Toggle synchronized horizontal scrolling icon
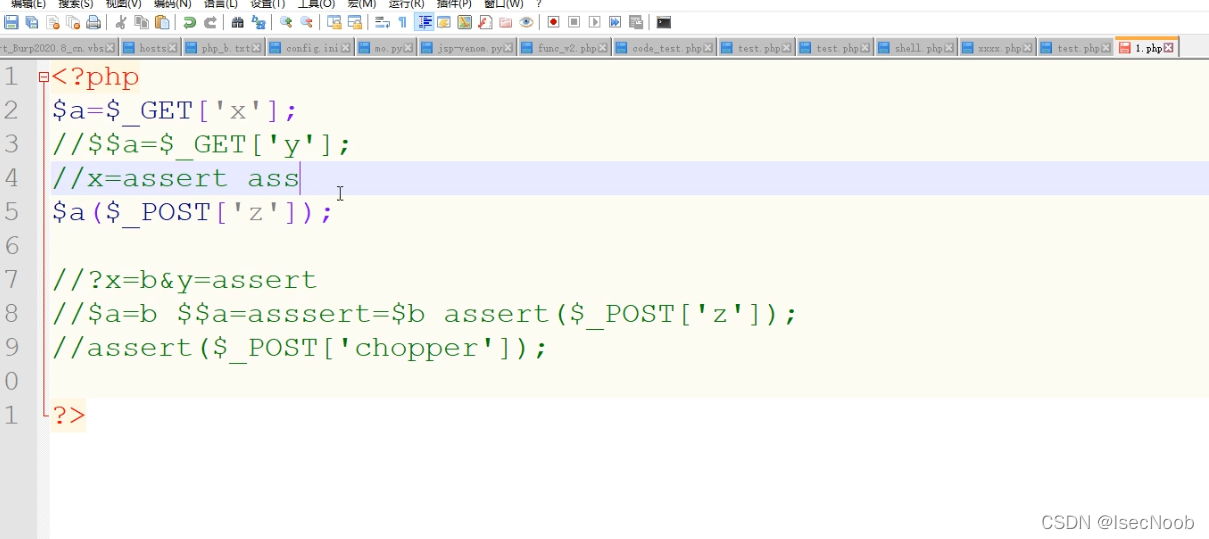Screen dimensions: 1209x539 coord(354,22)
